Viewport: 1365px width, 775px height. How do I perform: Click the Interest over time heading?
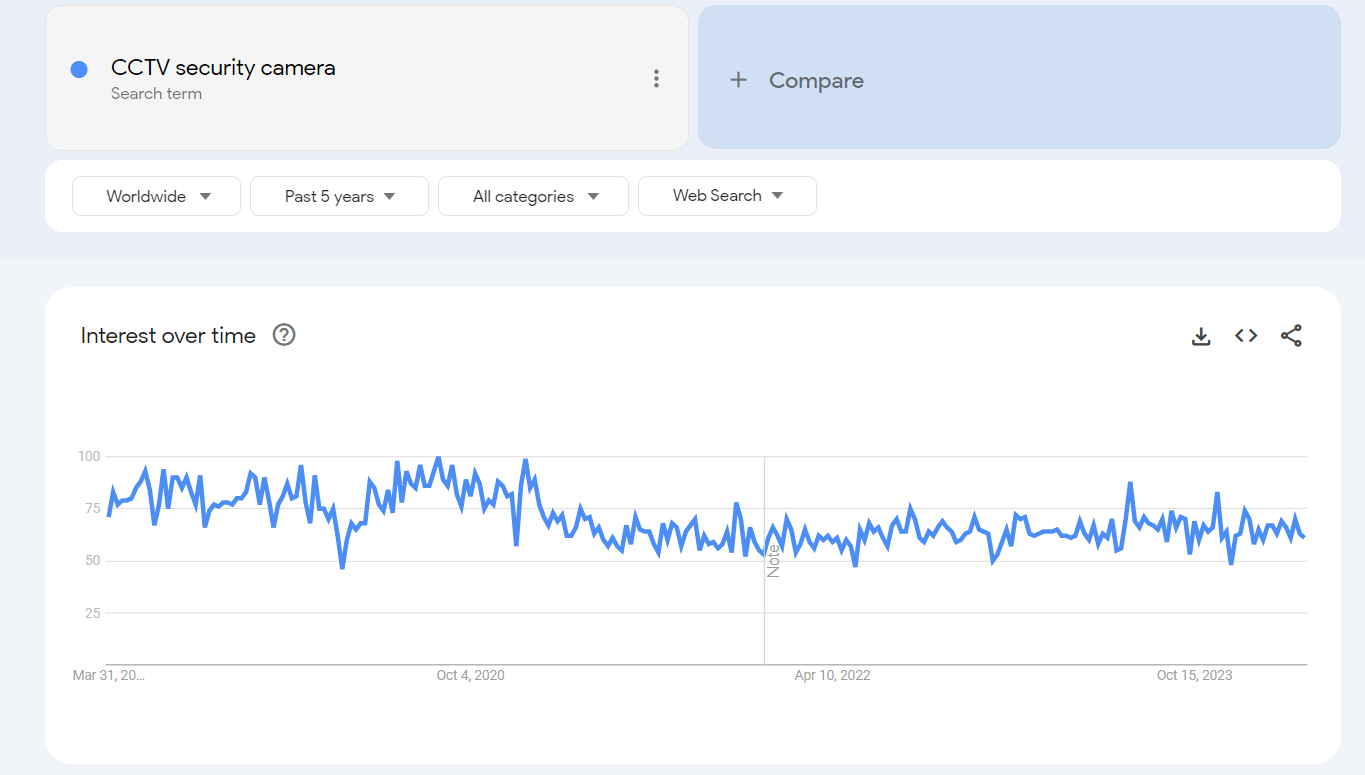pos(168,336)
